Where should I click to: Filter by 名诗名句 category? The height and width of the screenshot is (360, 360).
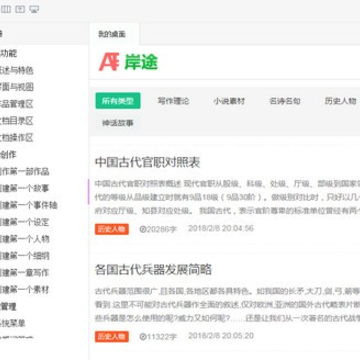tap(285, 101)
